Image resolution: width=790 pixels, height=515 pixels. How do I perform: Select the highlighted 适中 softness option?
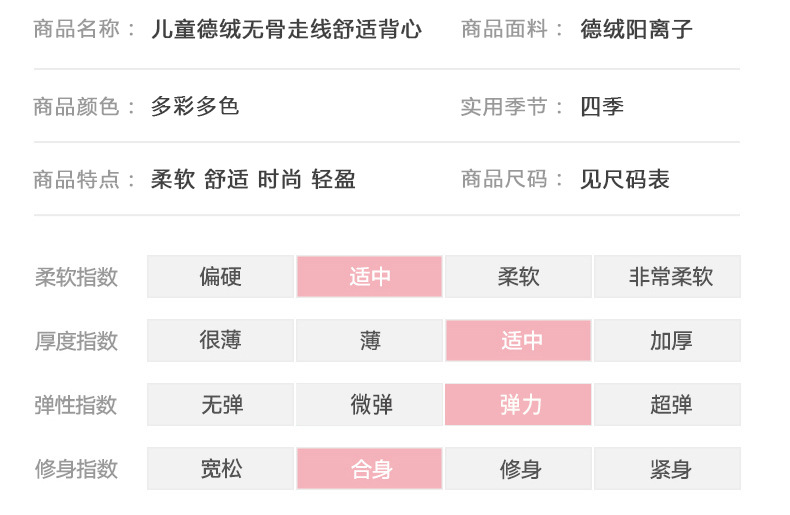(369, 277)
